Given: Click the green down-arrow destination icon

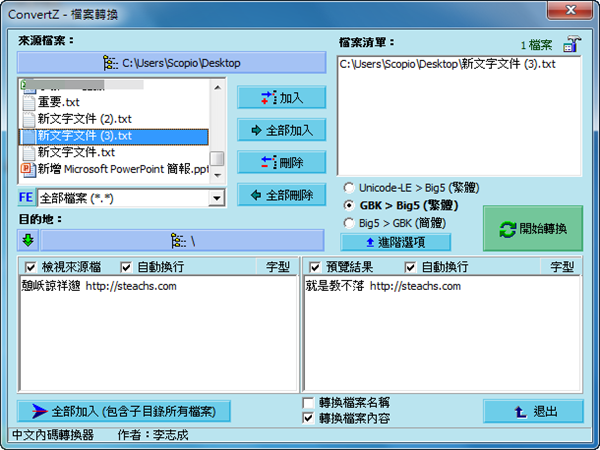Looking at the screenshot, I should point(28,240).
